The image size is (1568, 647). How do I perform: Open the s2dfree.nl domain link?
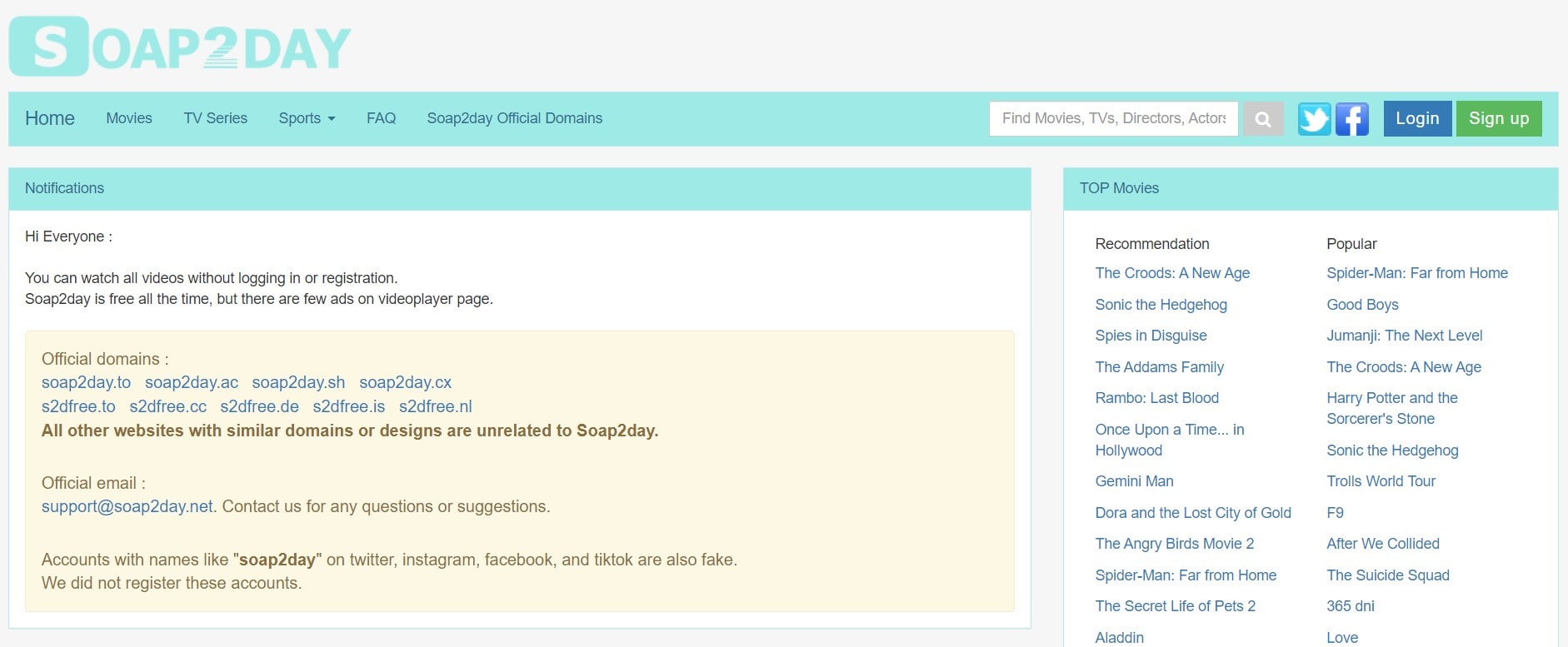(x=435, y=406)
